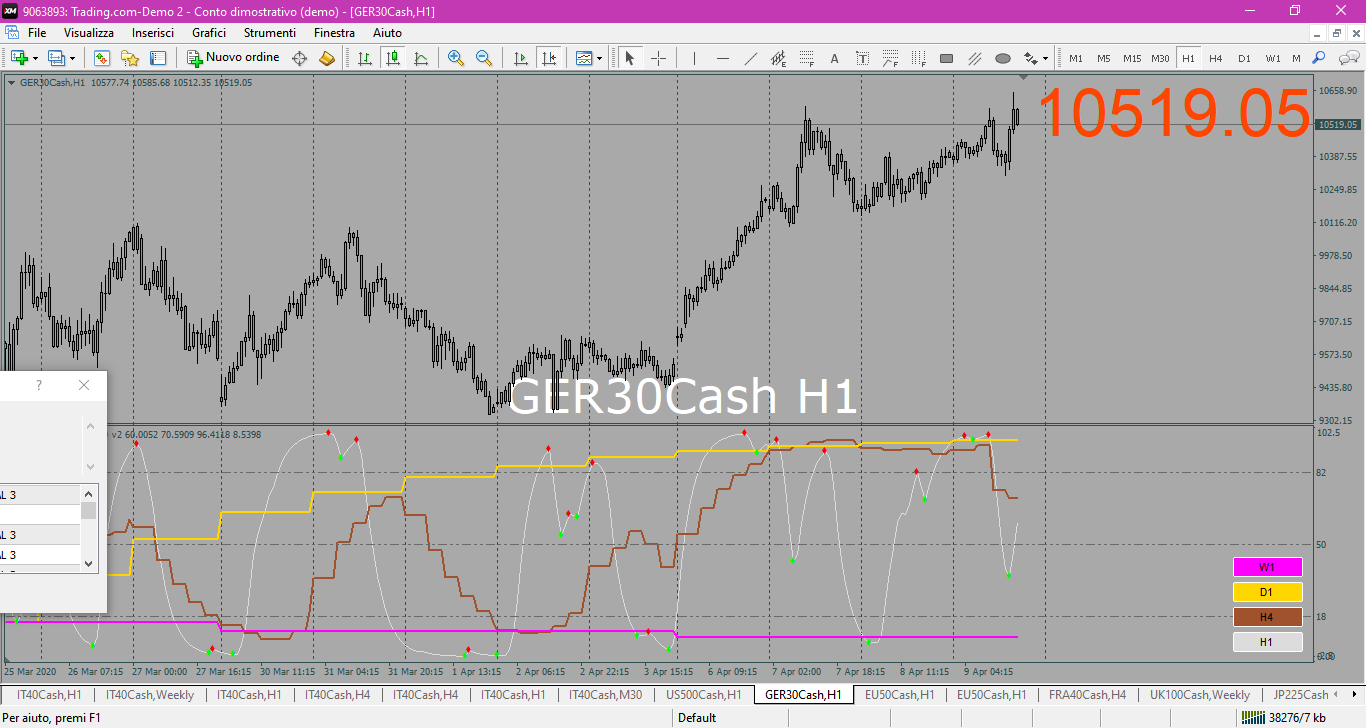Open the search magnifier icon

tap(1319, 58)
